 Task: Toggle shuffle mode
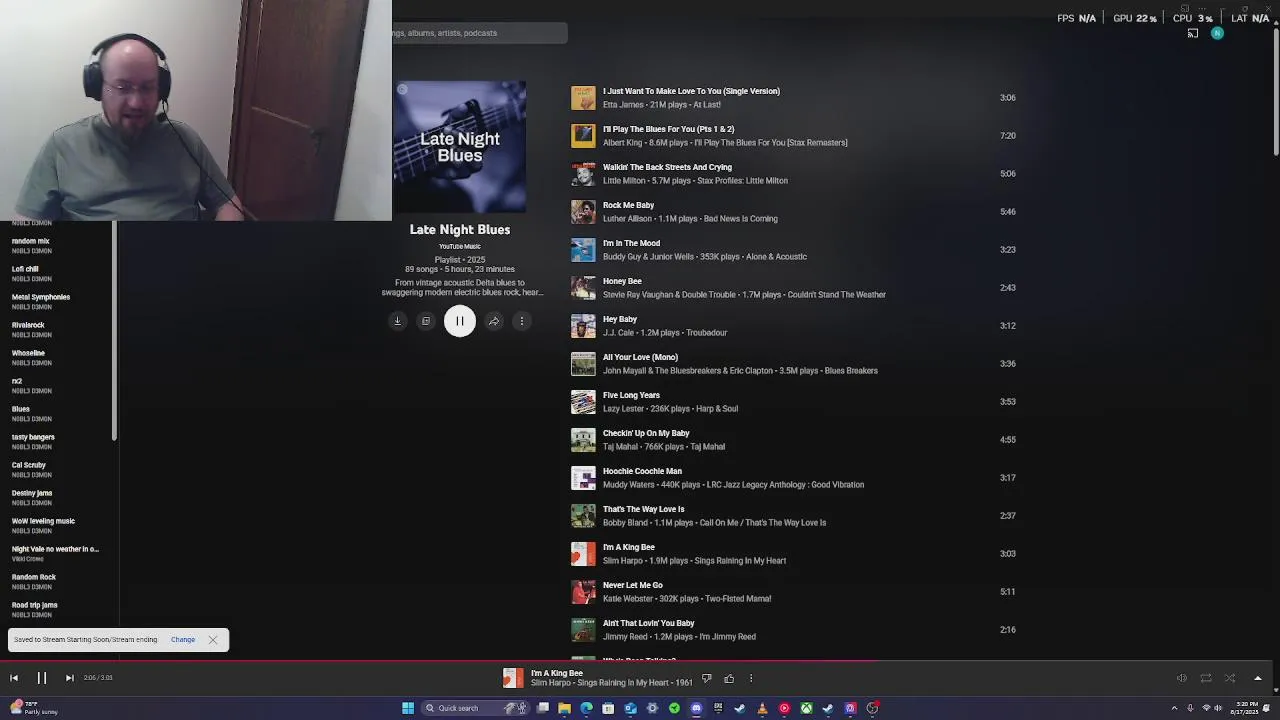1230,678
